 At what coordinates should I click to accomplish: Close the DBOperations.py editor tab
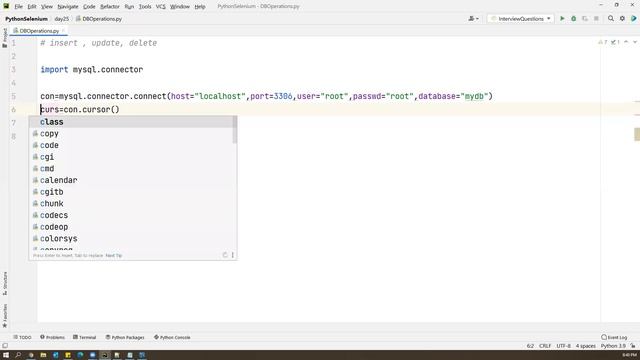coord(63,31)
